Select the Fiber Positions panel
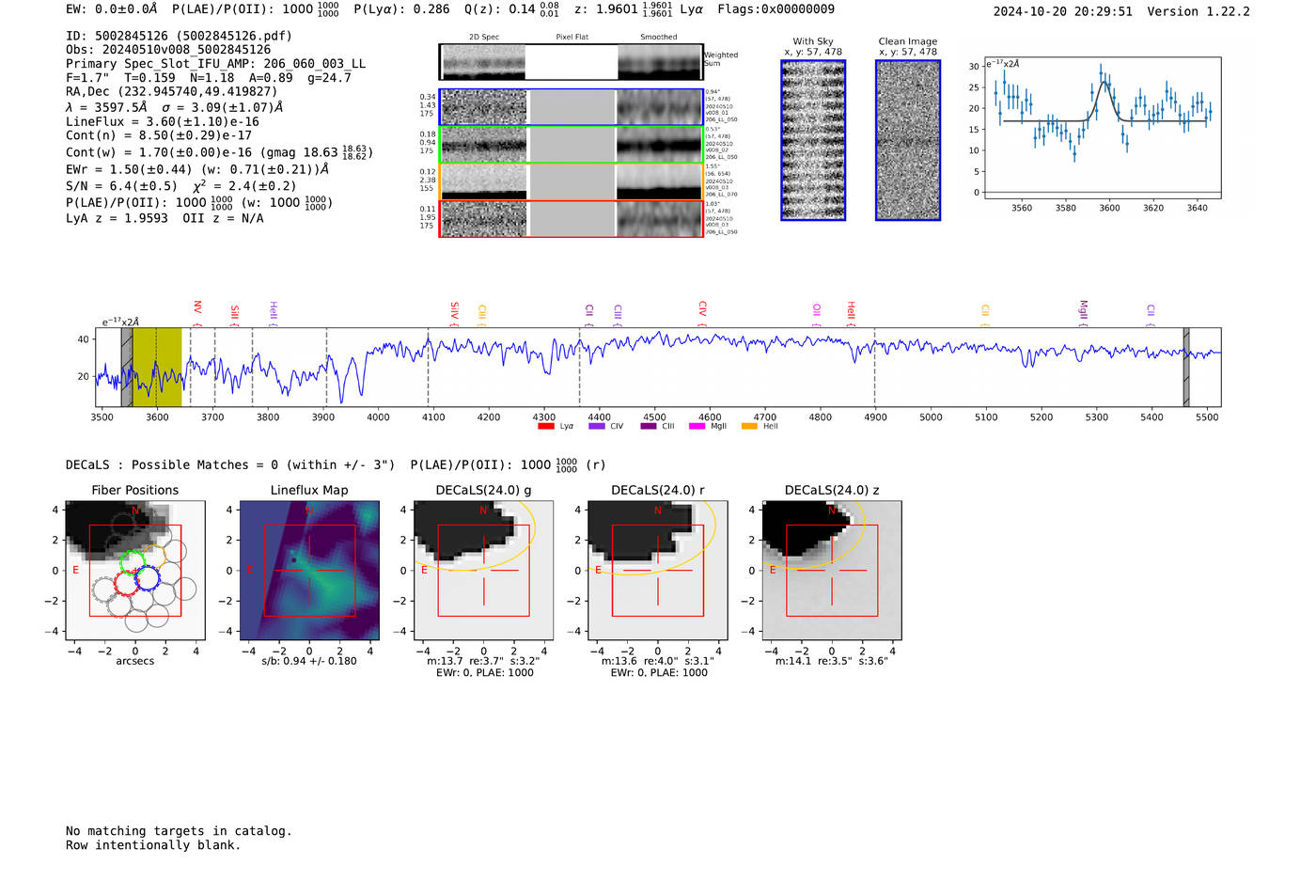 coord(135,571)
